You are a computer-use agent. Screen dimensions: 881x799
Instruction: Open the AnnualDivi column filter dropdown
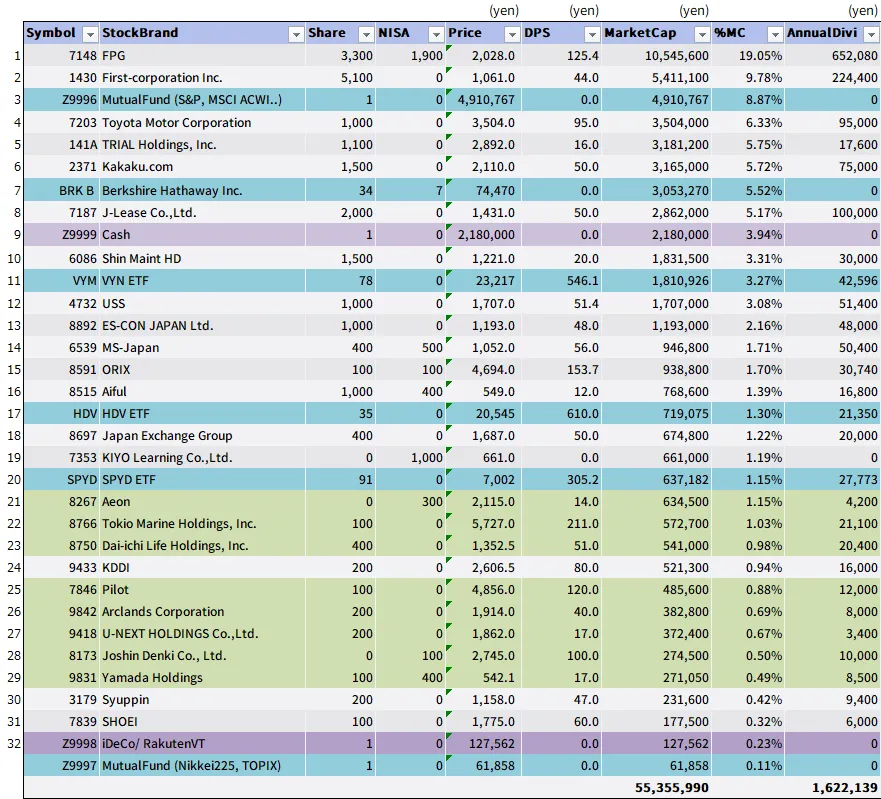click(870, 34)
